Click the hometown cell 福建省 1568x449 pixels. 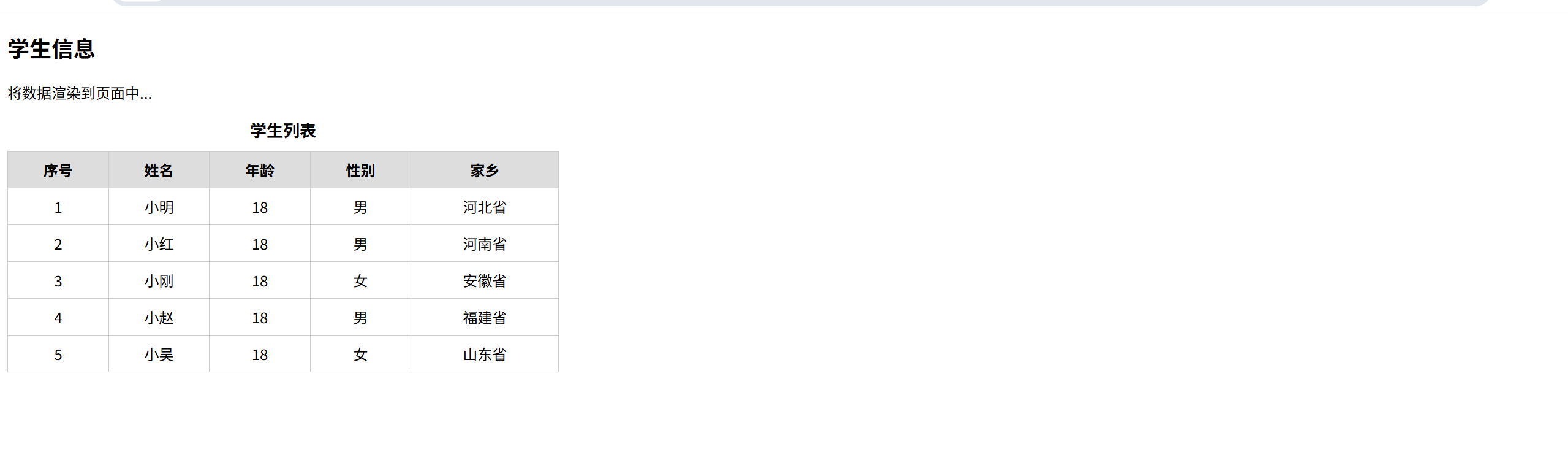(485, 317)
